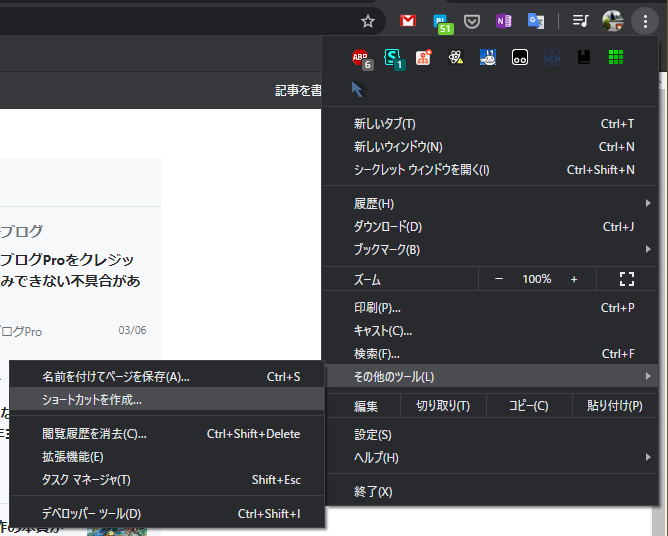This screenshot has width=668, height=536.
Task: Open the React atom extension icon
Action: [x=455, y=57]
